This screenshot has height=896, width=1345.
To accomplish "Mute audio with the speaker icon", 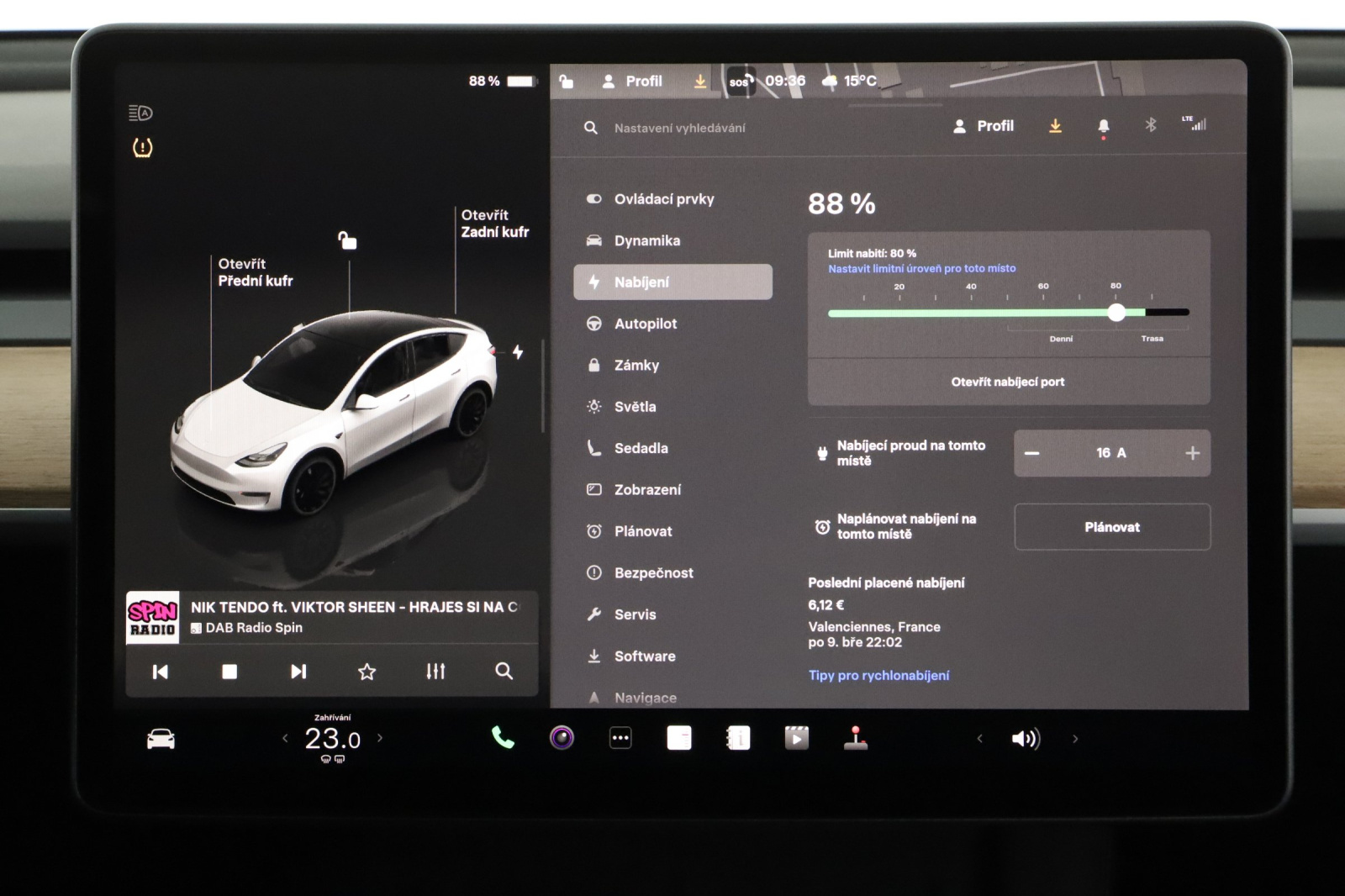I will (1026, 739).
